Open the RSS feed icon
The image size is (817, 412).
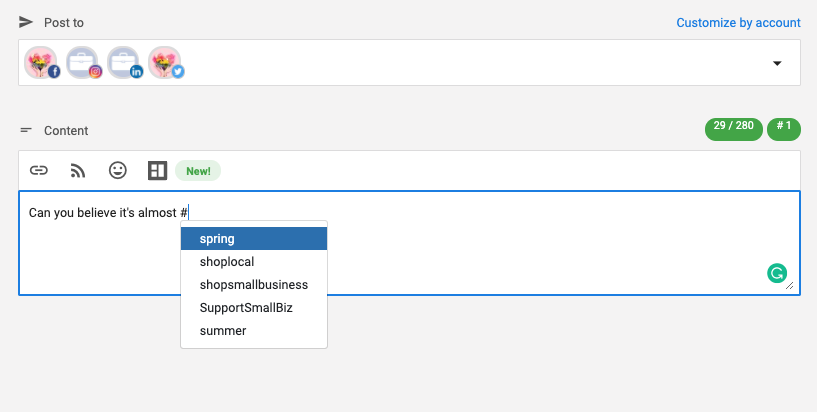[78, 170]
